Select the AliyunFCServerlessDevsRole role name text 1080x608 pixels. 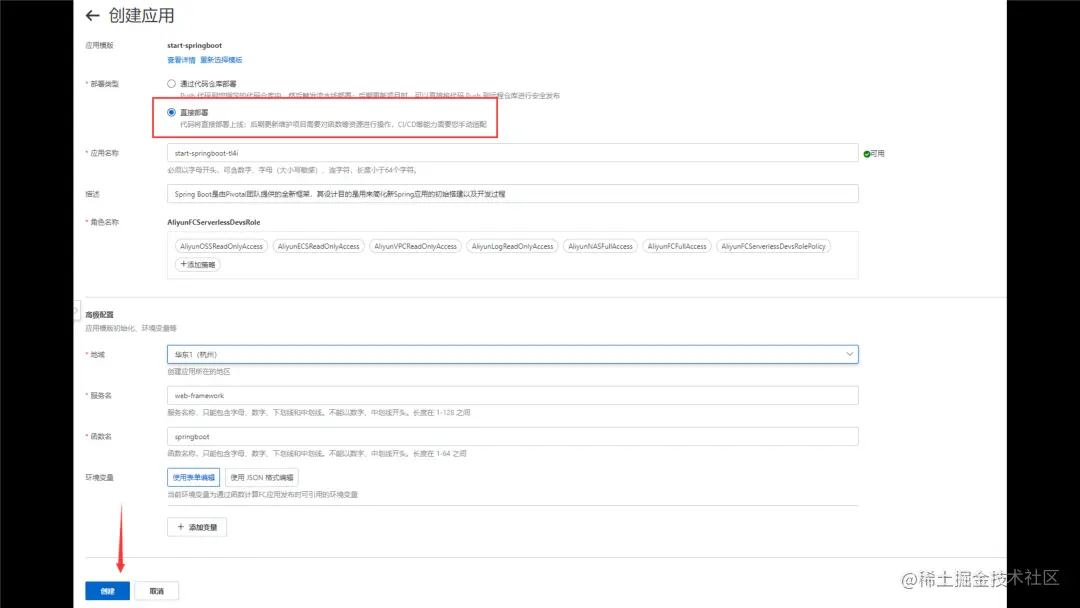coord(214,222)
